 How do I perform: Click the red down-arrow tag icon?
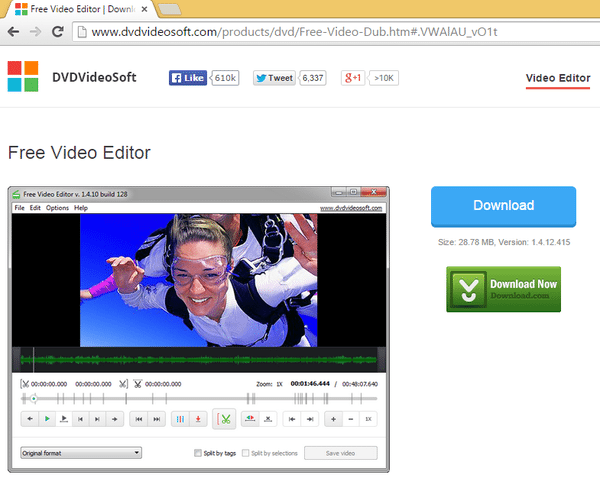coord(198,419)
